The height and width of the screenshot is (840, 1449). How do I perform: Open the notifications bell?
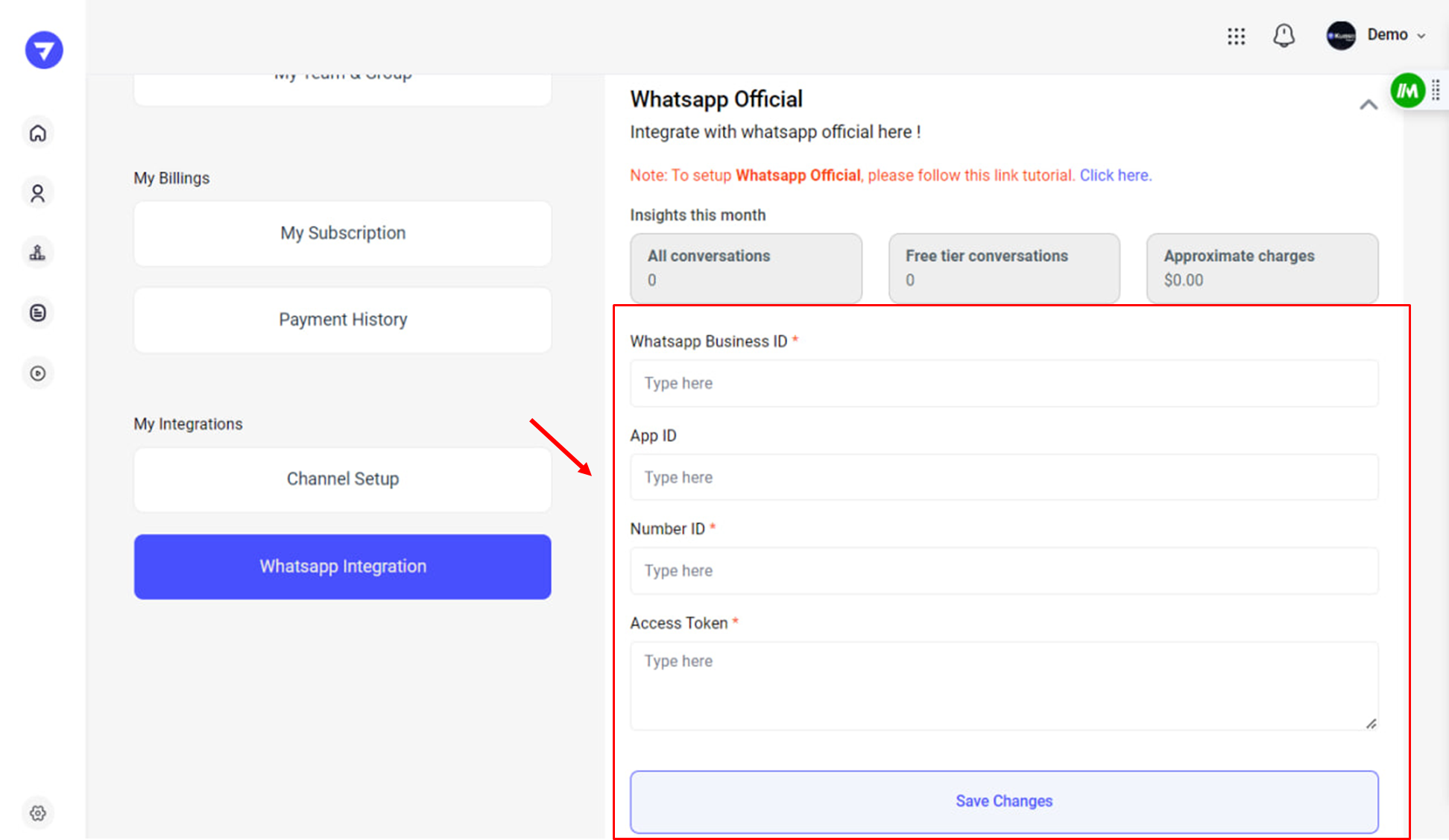[1284, 36]
